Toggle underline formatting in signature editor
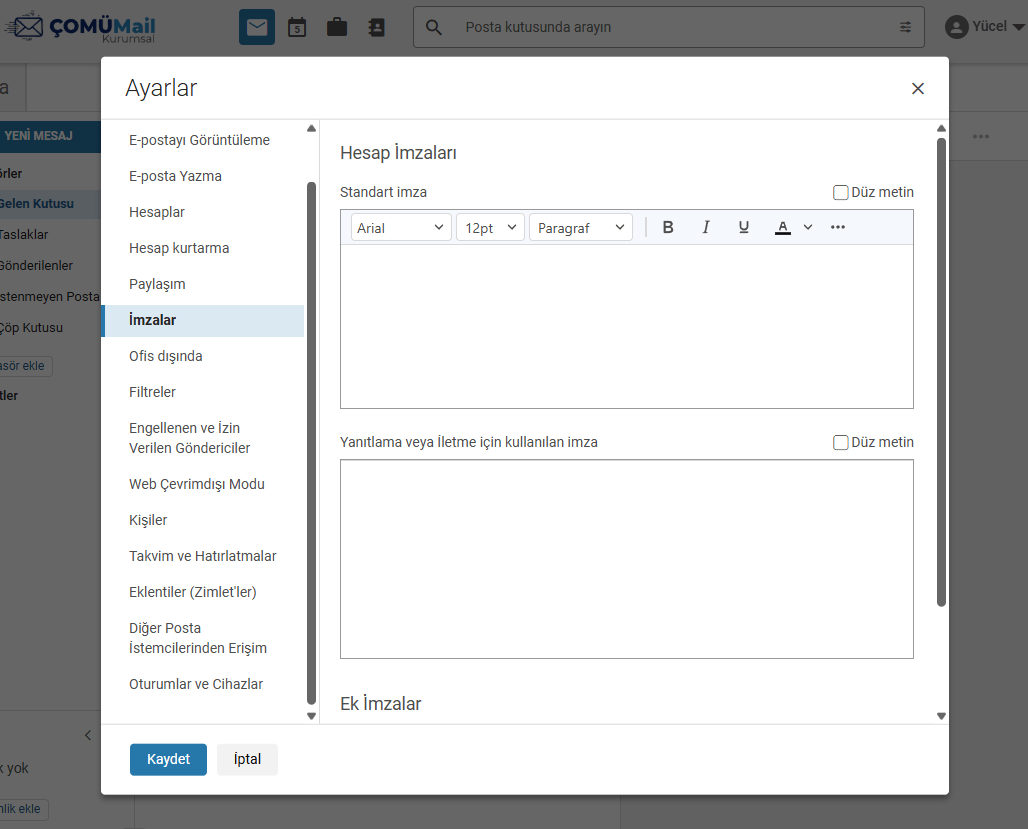 743,227
